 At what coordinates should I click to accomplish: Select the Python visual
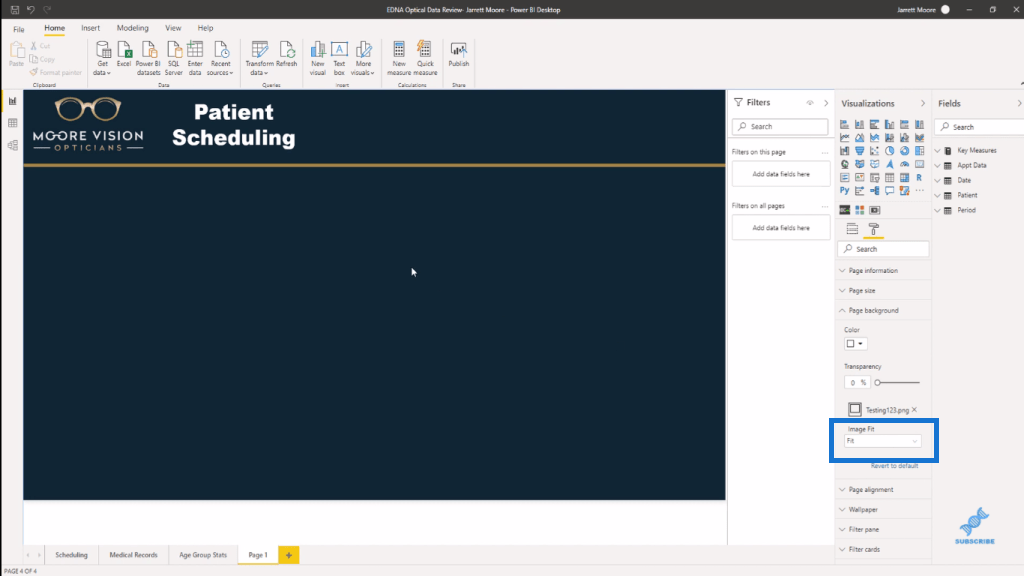pyautogui.click(x=844, y=191)
